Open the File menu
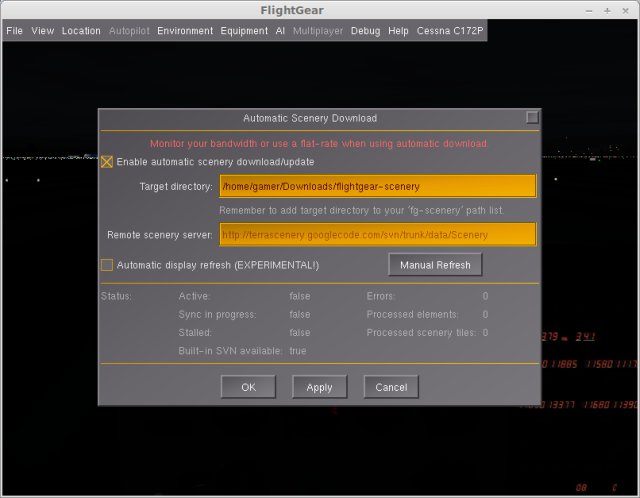The height and width of the screenshot is (498, 640). (x=15, y=31)
